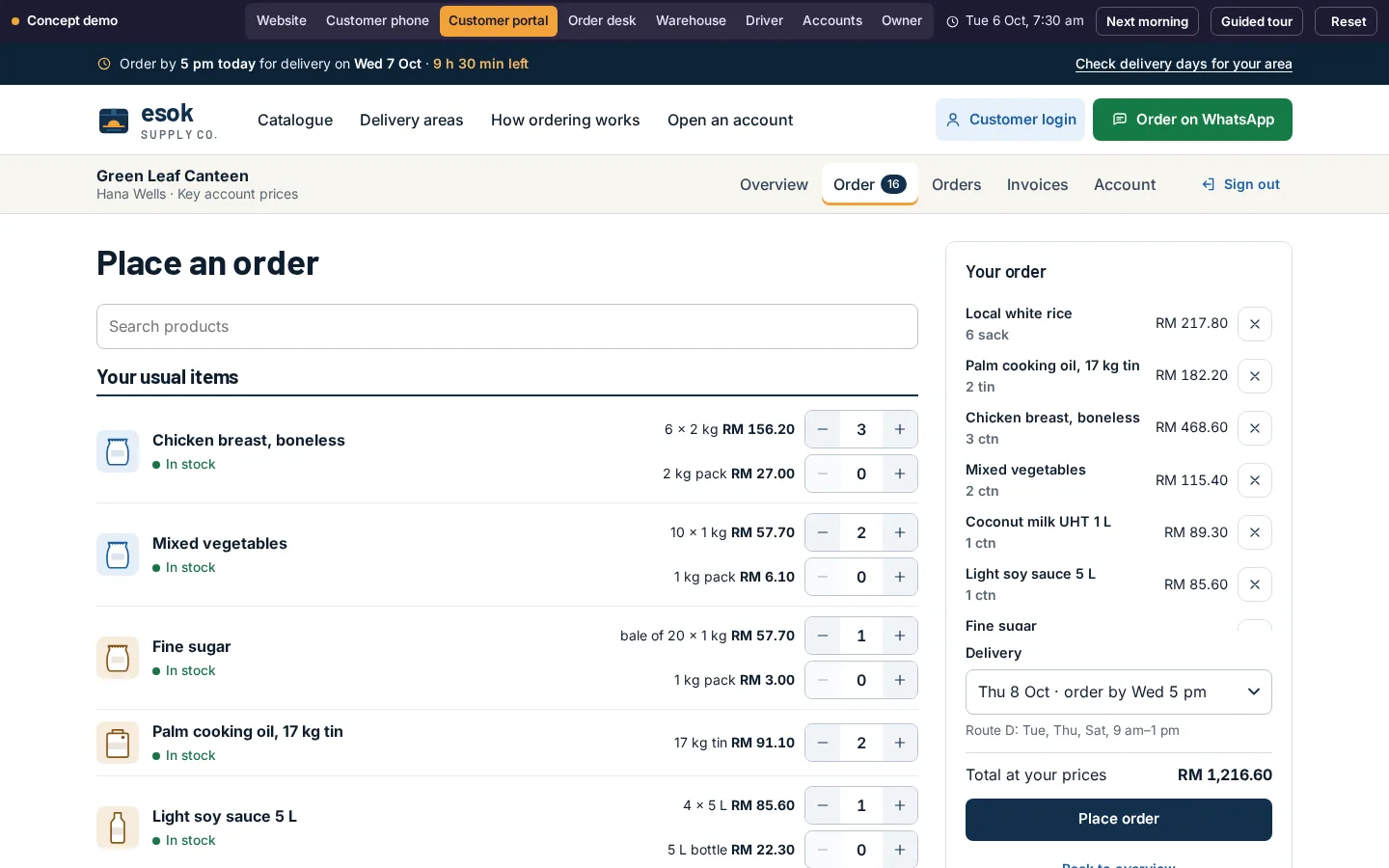Add one Light soy sauce 5 L bottle

(x=900, y=850)
